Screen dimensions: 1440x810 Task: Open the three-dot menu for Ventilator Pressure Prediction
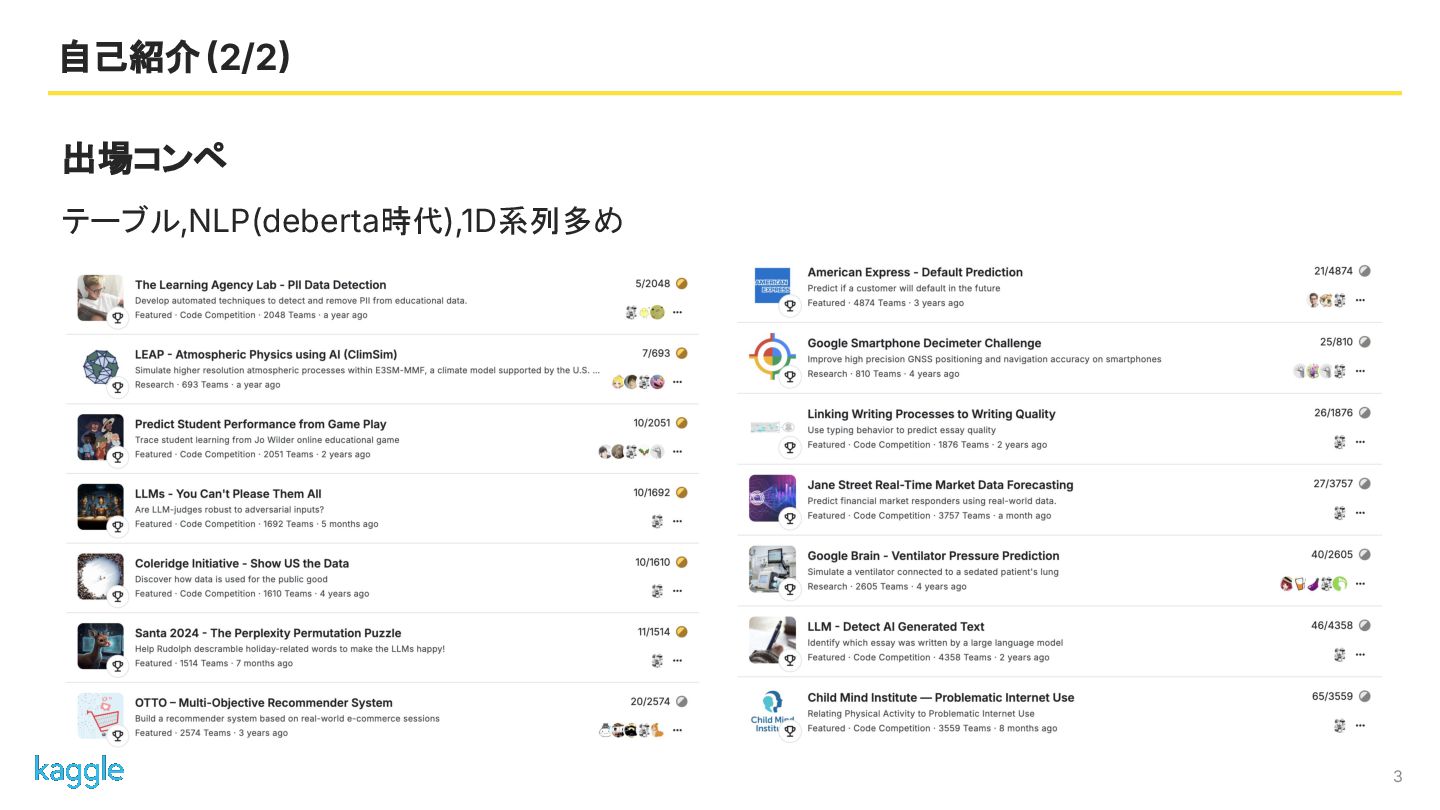tap(1360, 584)
